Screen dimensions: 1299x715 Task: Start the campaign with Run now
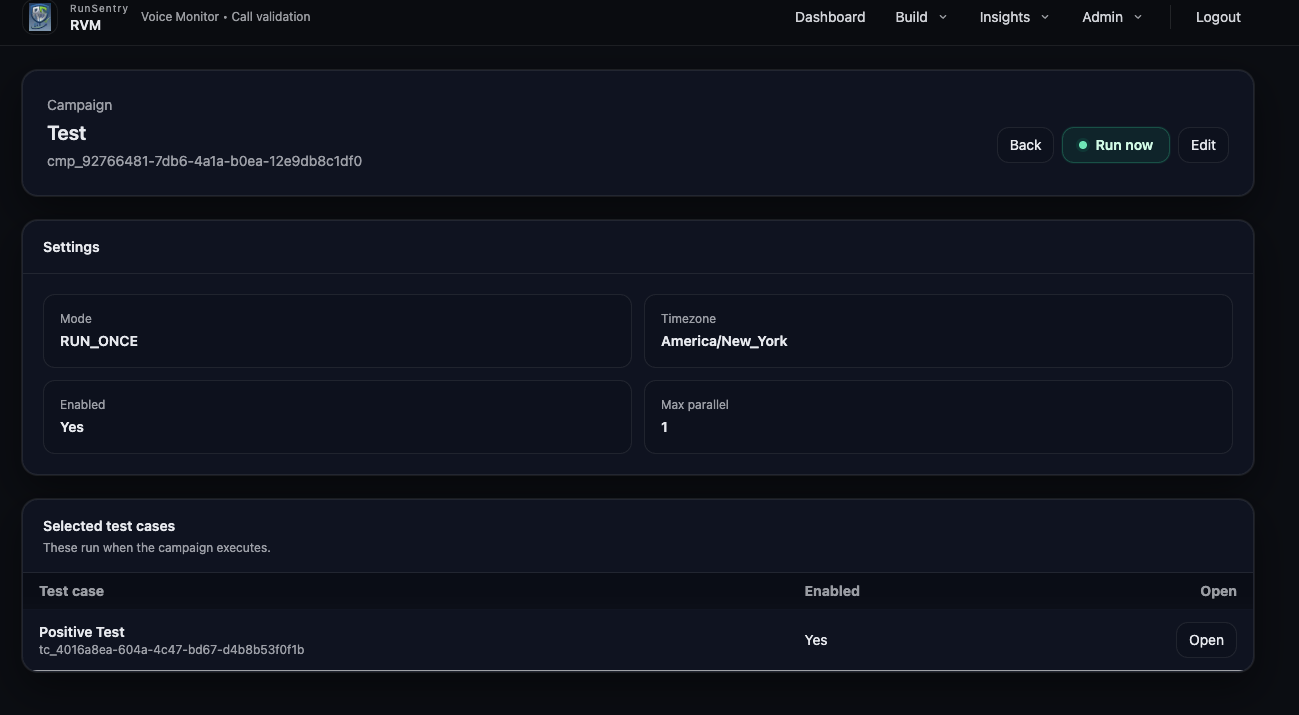click(x=1115, y=145)
